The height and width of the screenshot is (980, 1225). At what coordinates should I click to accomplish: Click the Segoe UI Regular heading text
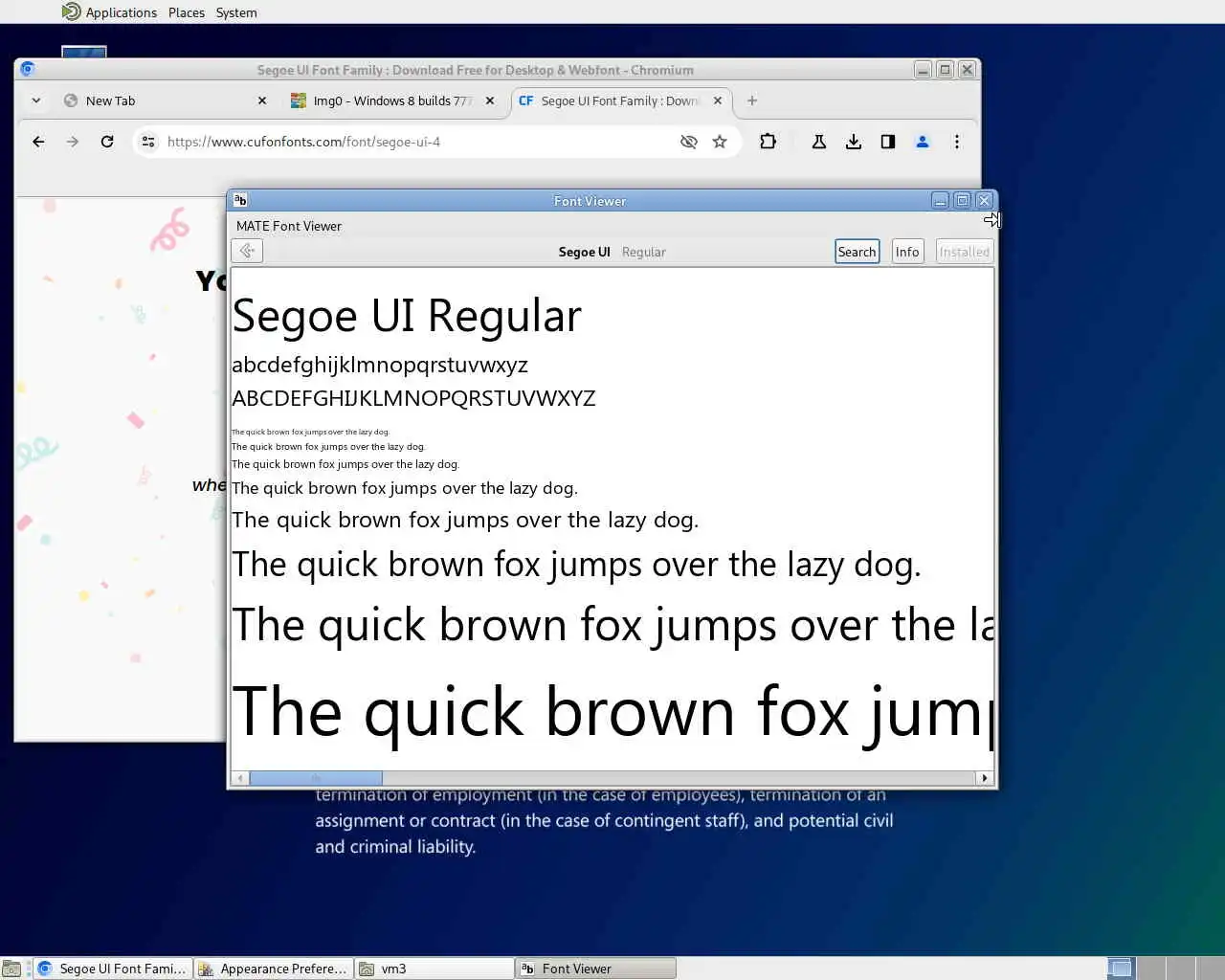pos(407,316)
